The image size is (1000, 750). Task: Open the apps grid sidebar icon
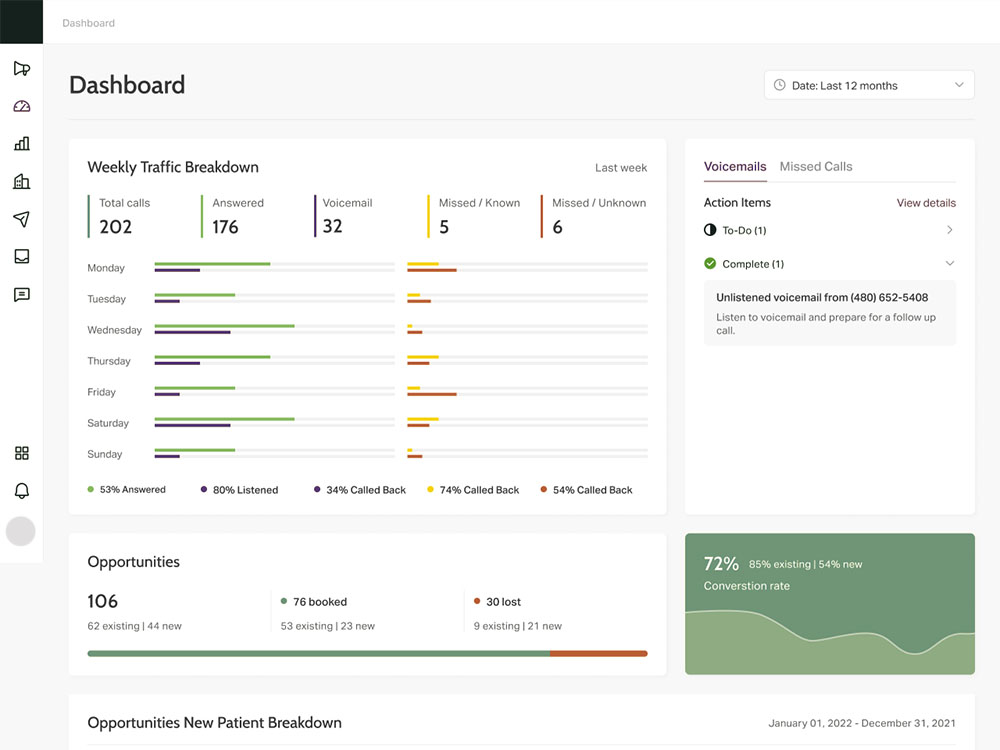click(x=22, y=453)
